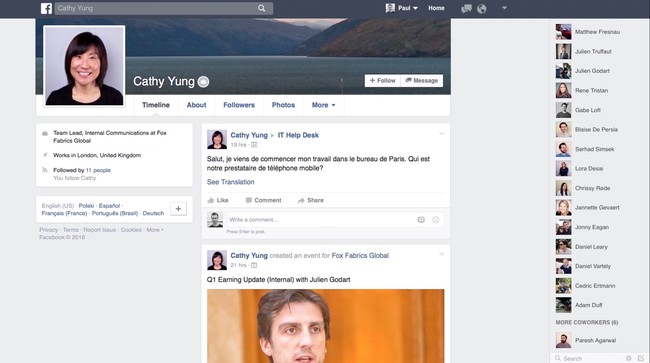Image resolution: width=650 pixels, height=363 pixels.
Task: Add a language with plus button
Action: point(178,209)
